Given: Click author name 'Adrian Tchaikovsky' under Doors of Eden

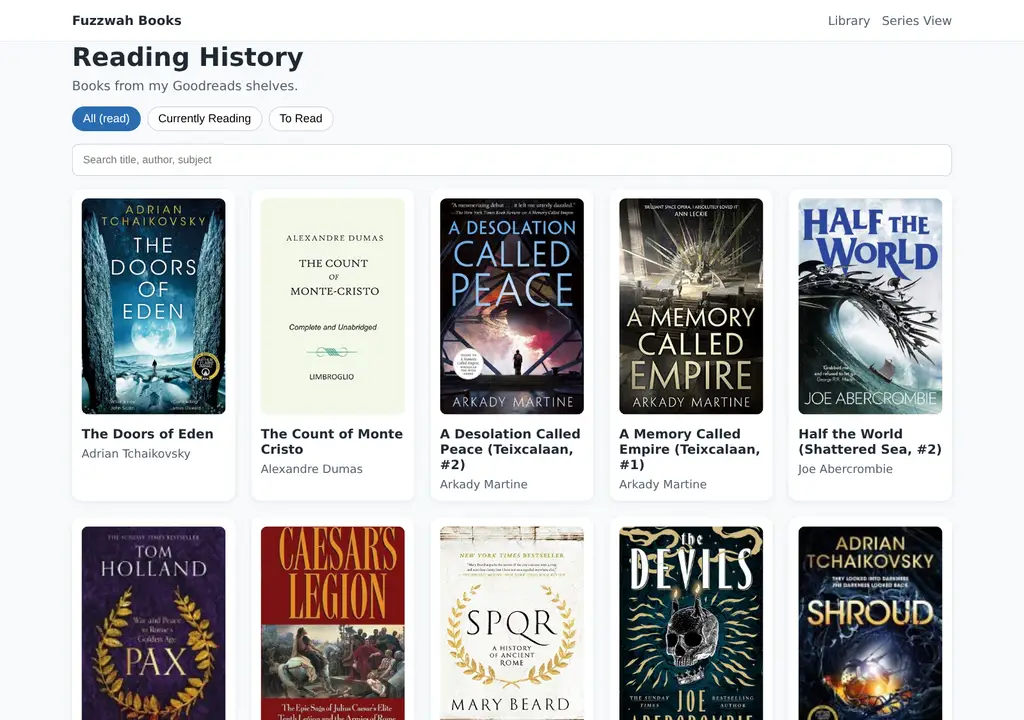Looking at the screenshot, I should [x=136, y=453].
